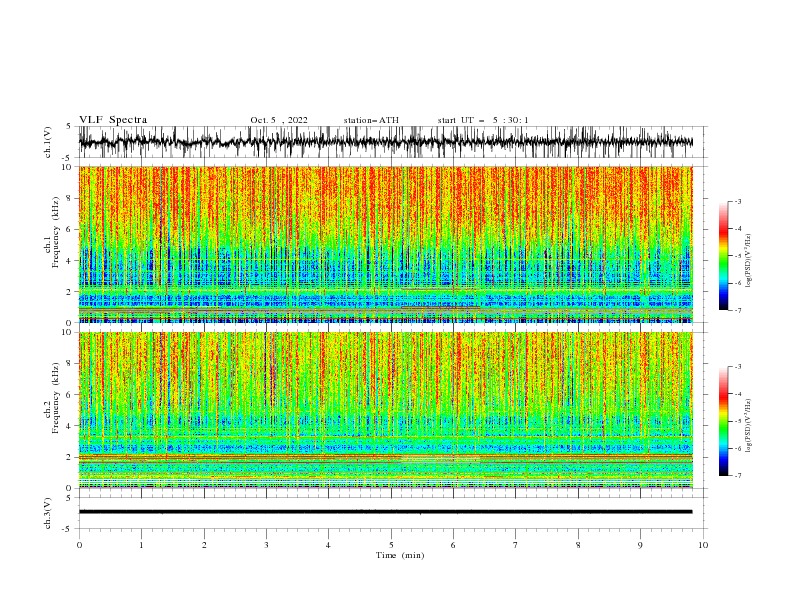
Task: Click the "-5" label on upper colorbar
Action: pos(738,256)
